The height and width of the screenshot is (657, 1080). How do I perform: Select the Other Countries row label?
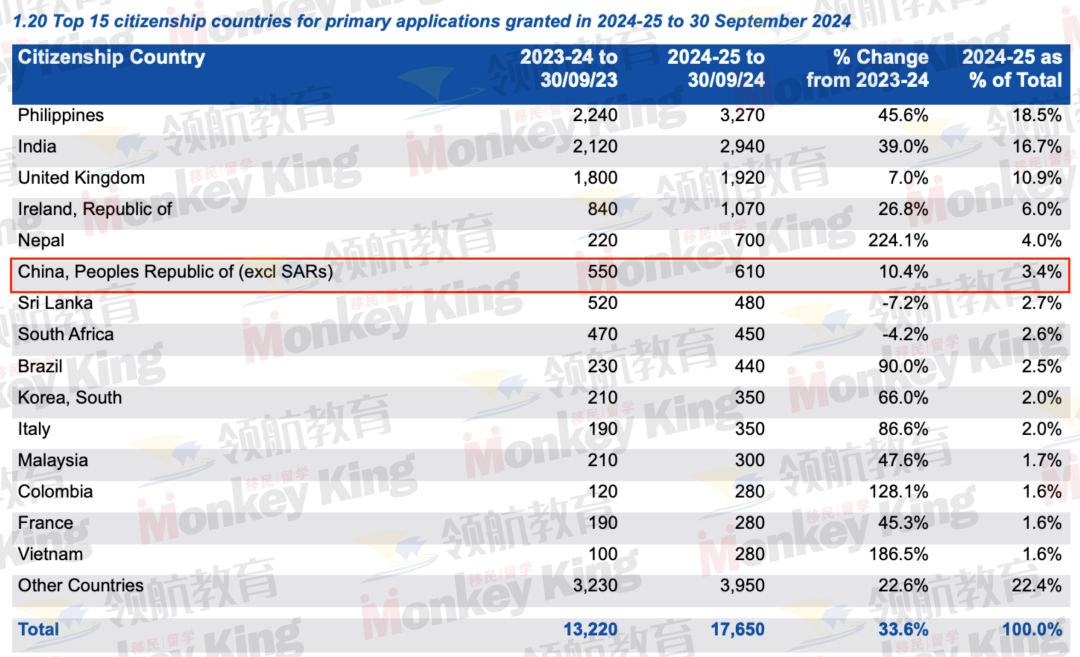[81, 586]
